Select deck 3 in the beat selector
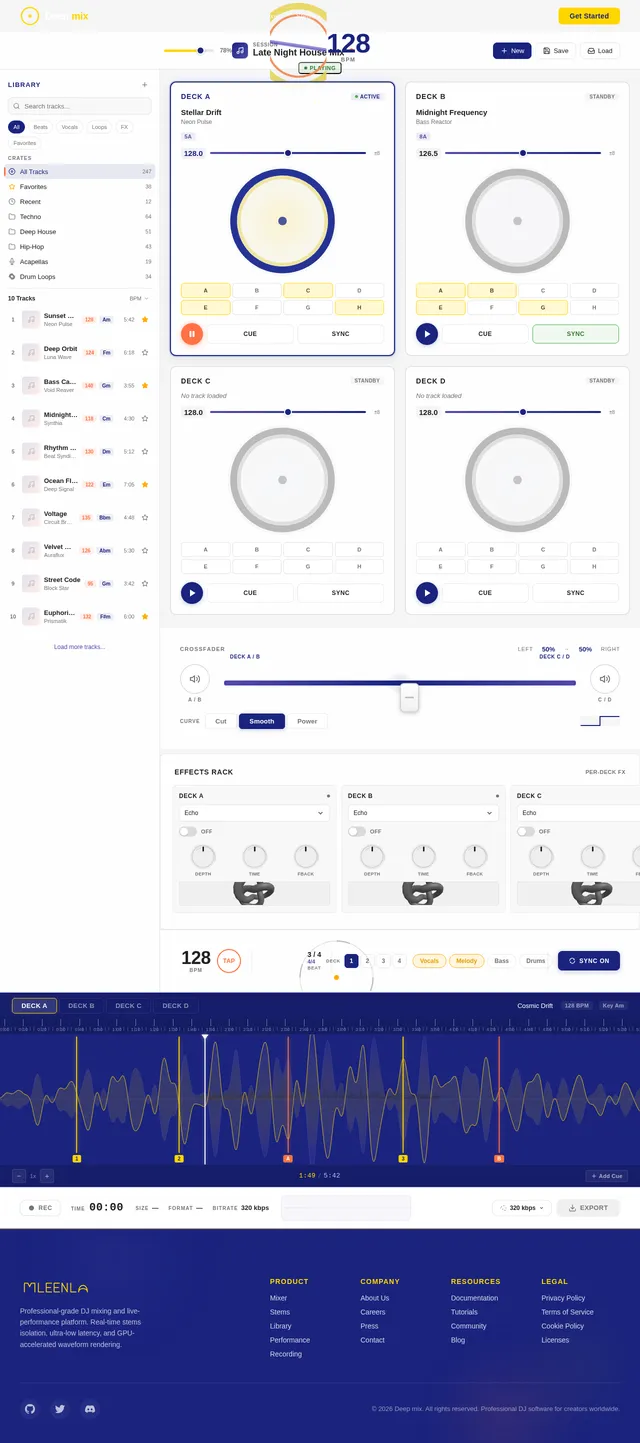The width and height of the screenshot is (640, 1443). point(383,961)
